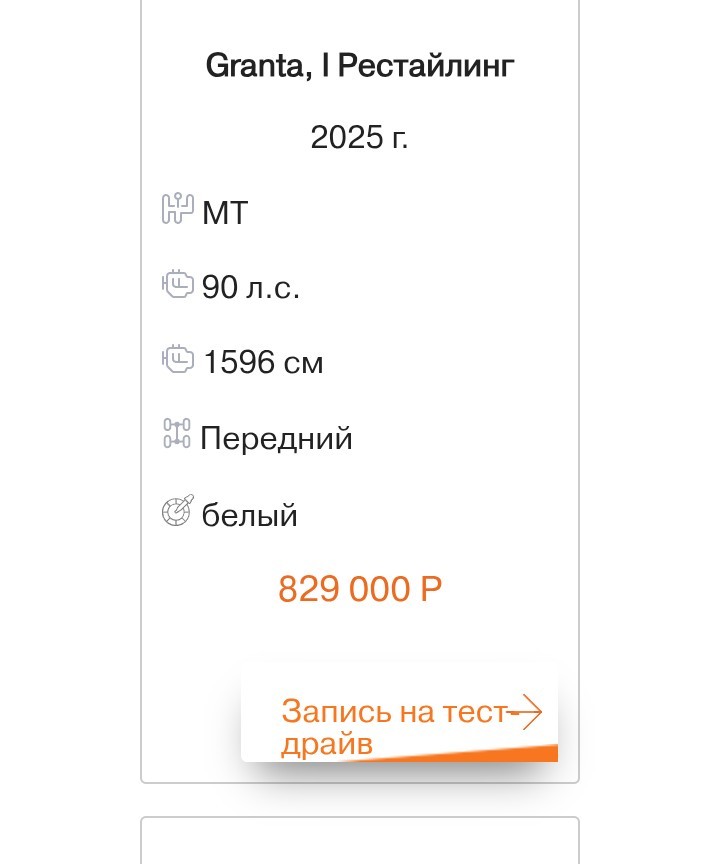Click the 90 л.с. horsepower value

[251, 288]
